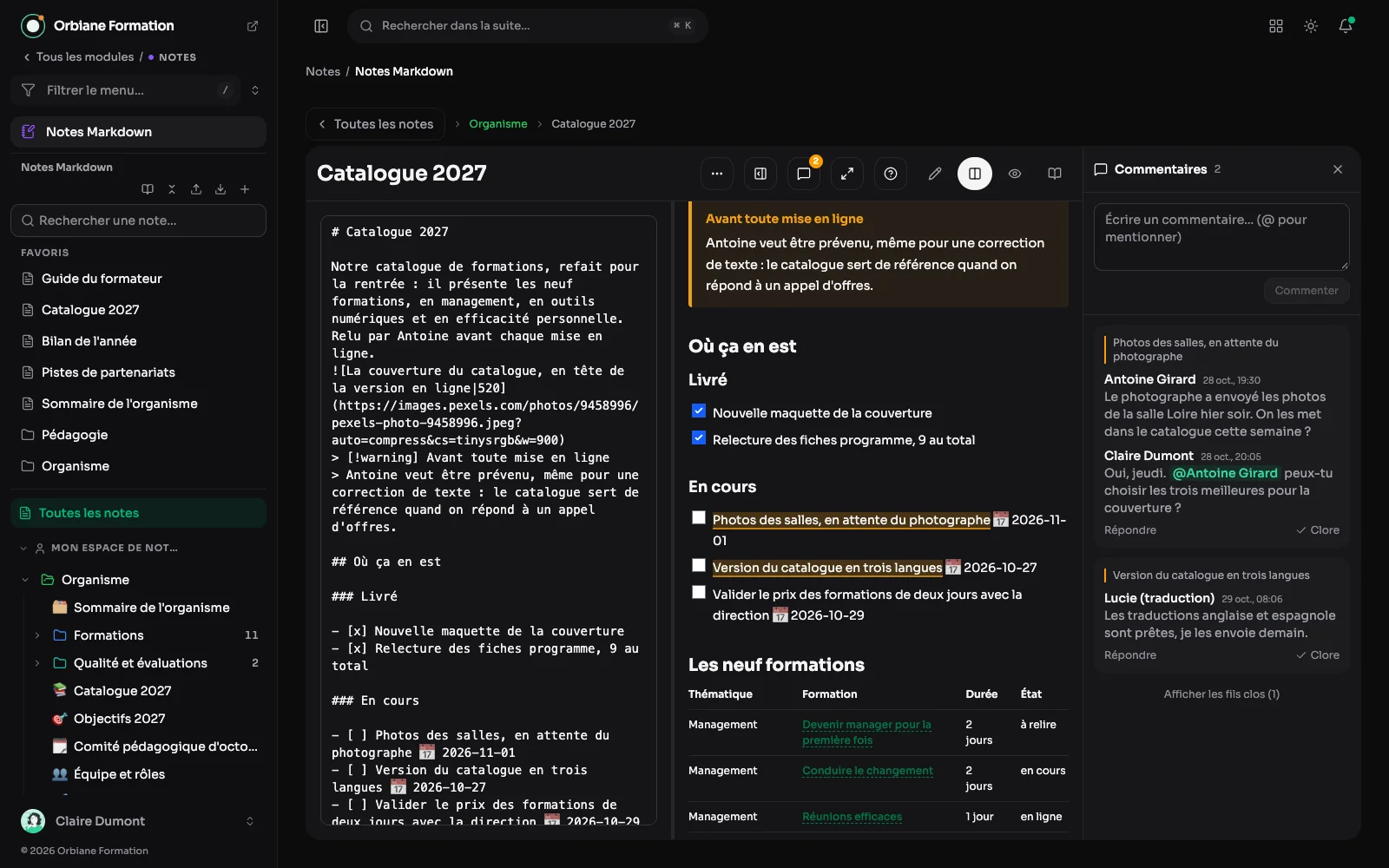Click the export upload icon in sidebar
This screenshot has width=1389, height=868.
[x=196, y=189]
